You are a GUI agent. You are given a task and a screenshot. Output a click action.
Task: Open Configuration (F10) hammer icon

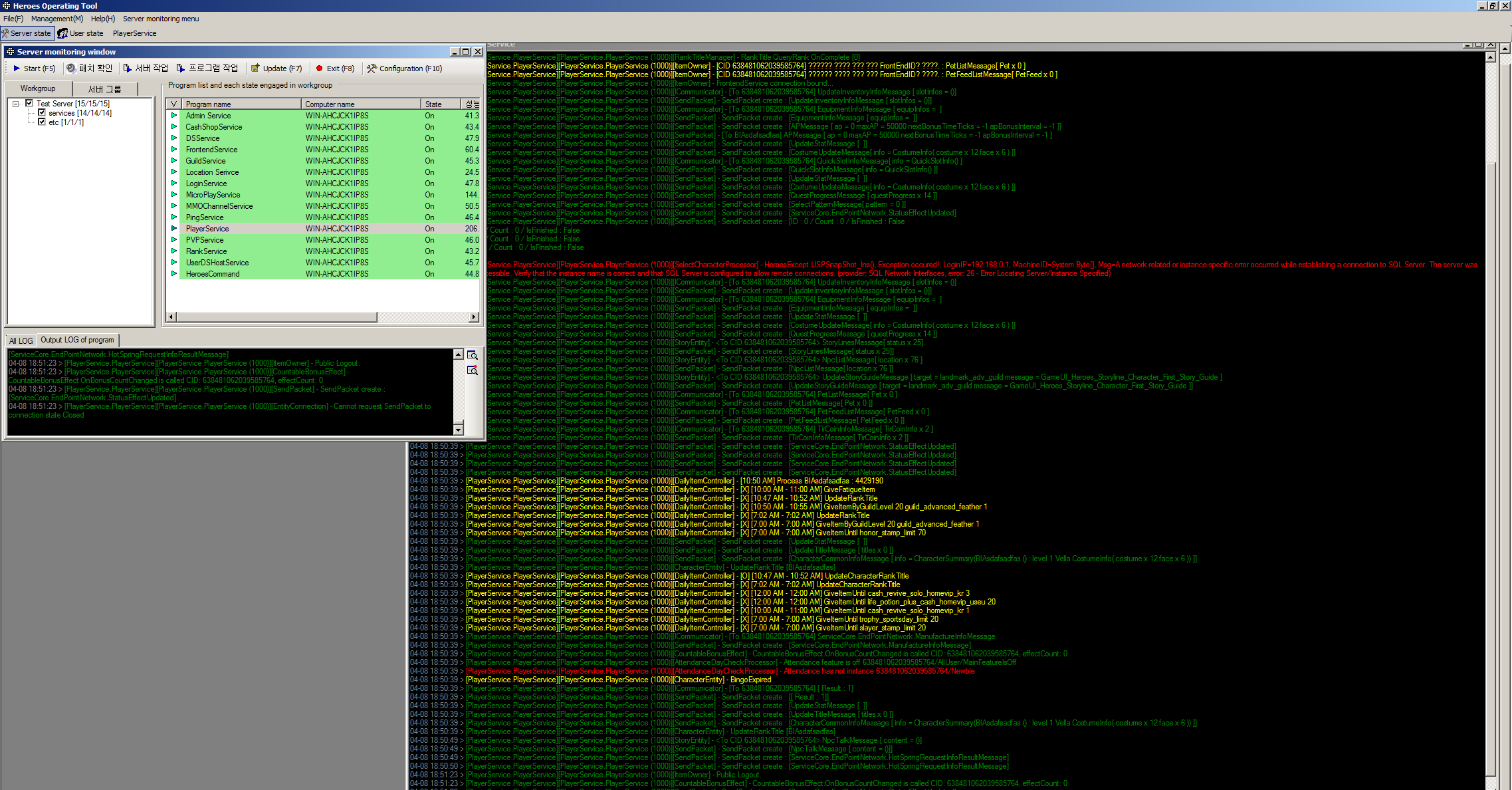point(372,68)
